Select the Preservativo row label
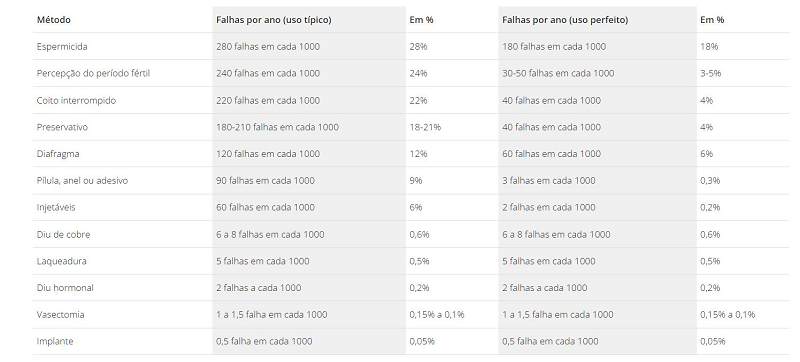The image size is (800, 362). click(x=62, y=127)
